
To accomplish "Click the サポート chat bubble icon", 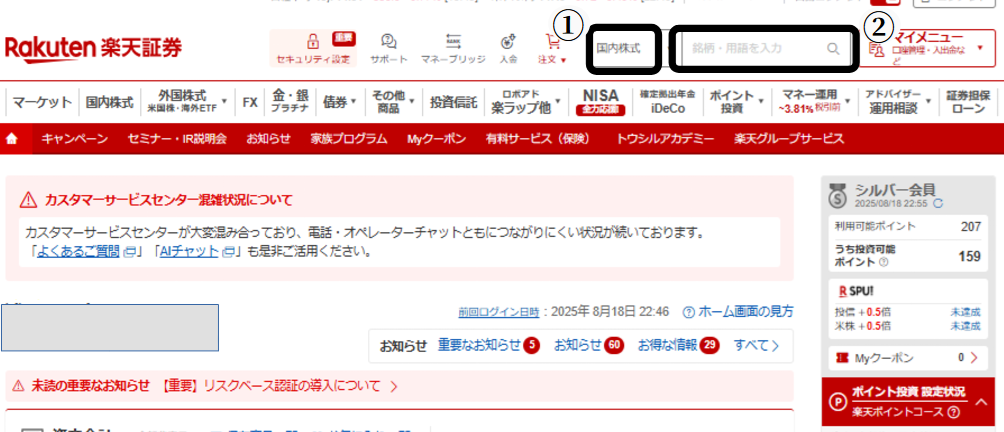I will (388, 42).
